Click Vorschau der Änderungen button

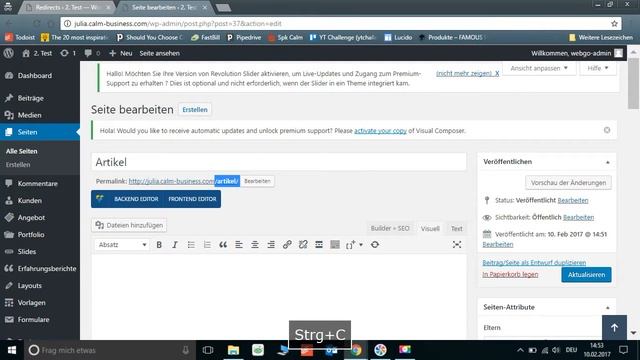click(x=568, y=182)
